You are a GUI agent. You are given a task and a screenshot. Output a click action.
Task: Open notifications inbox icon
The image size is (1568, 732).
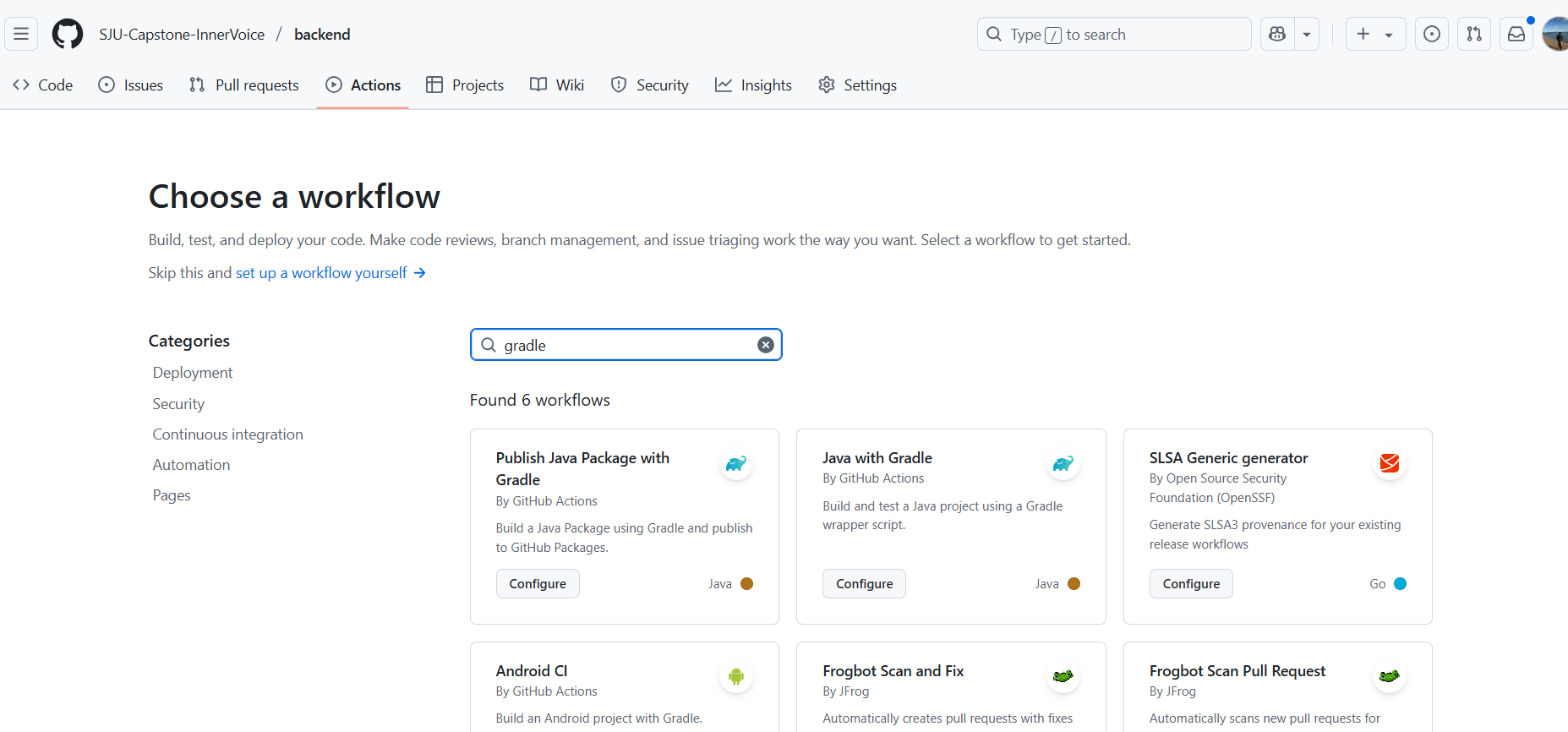1516,34
